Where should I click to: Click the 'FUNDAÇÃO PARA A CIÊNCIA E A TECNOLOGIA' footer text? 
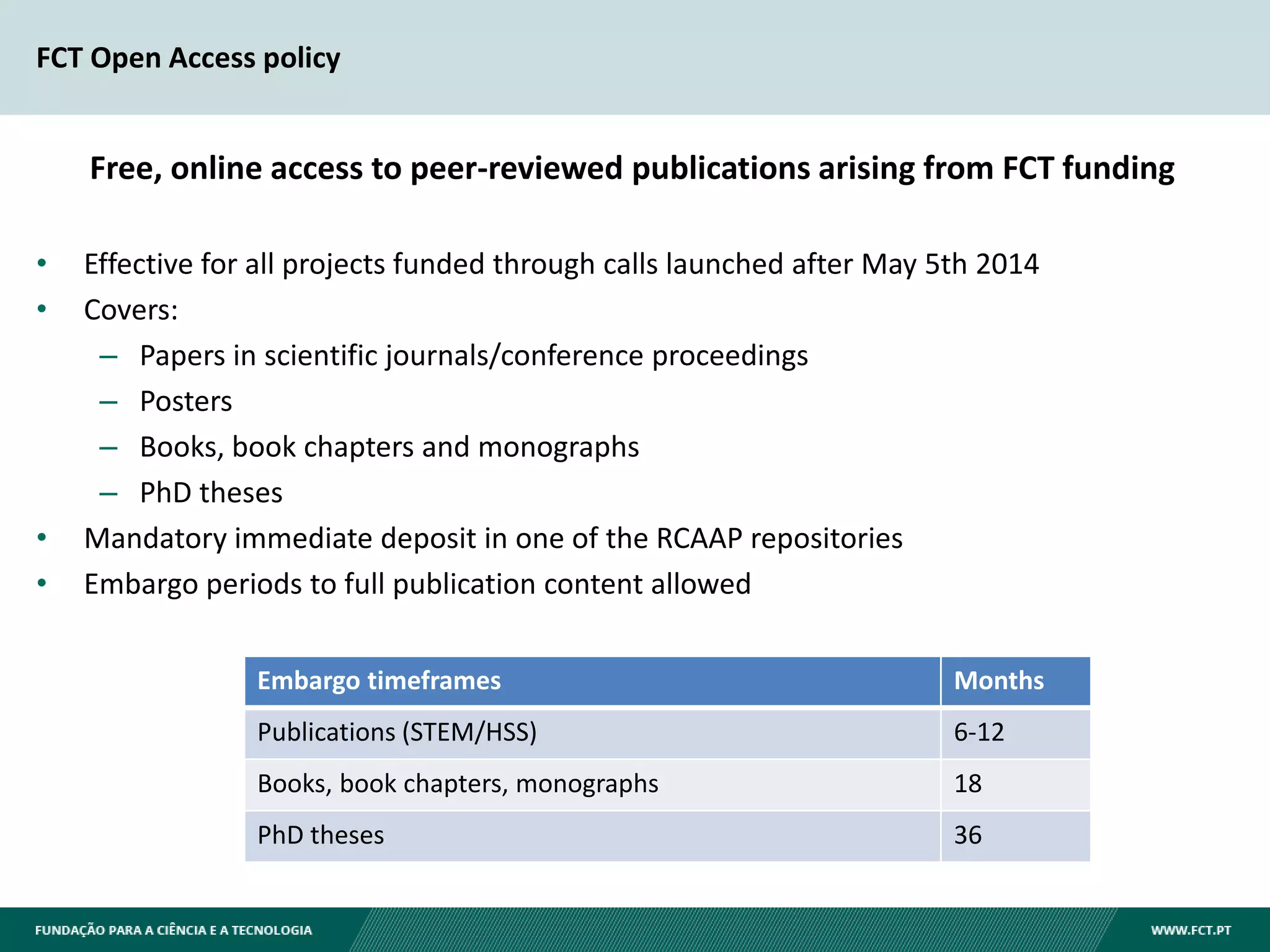(174, 930)
